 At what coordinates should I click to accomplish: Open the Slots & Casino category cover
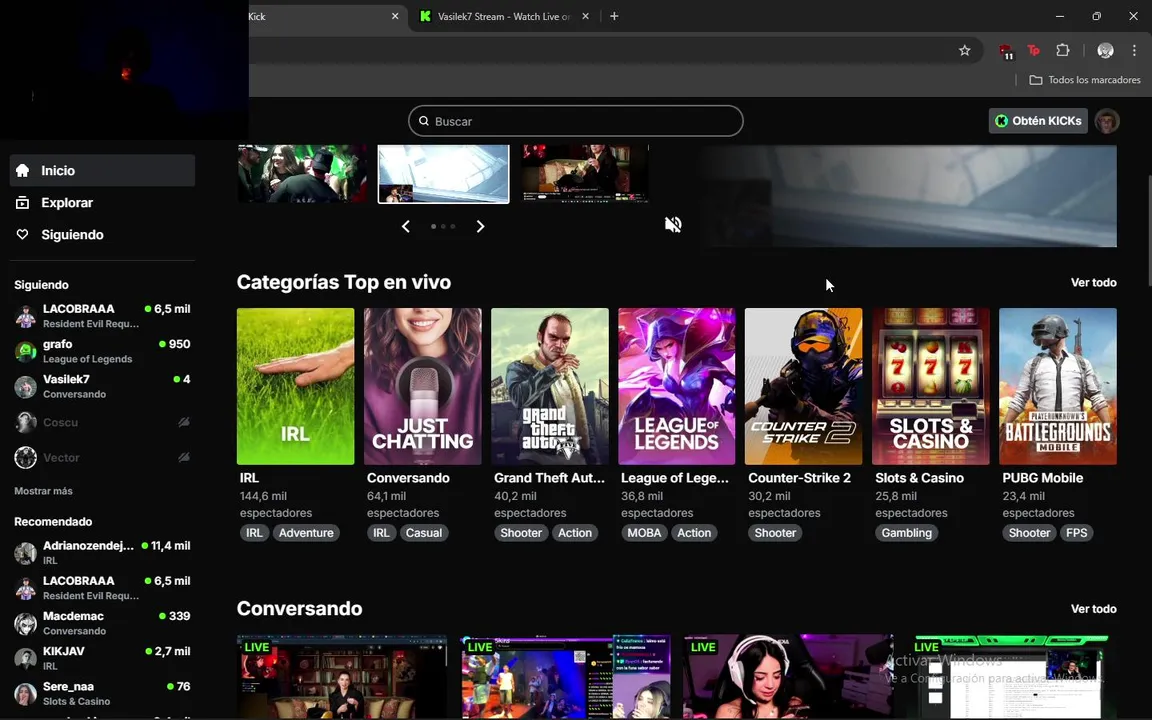click(931, 386)
